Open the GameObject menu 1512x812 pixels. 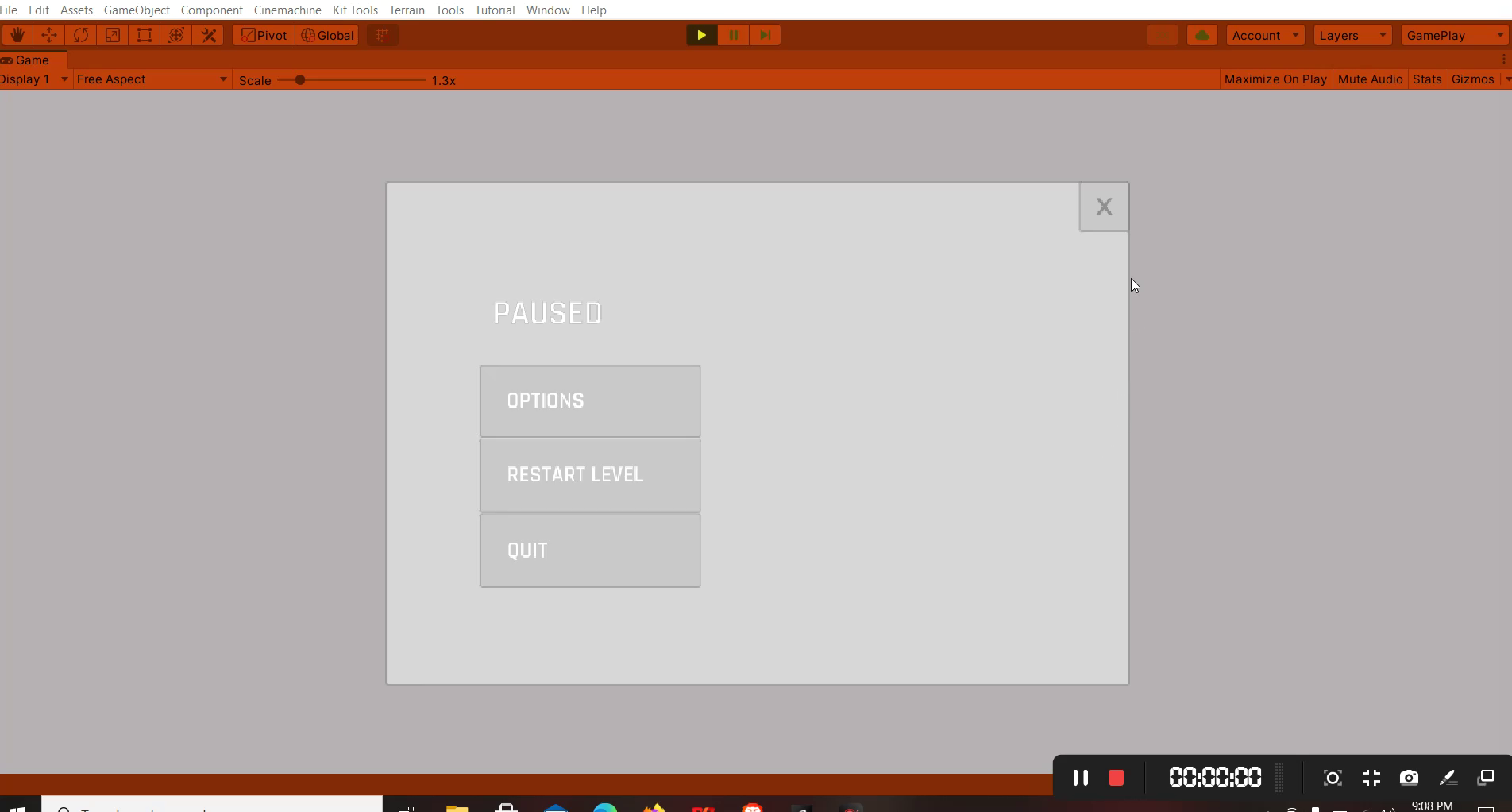coord(137,10)
